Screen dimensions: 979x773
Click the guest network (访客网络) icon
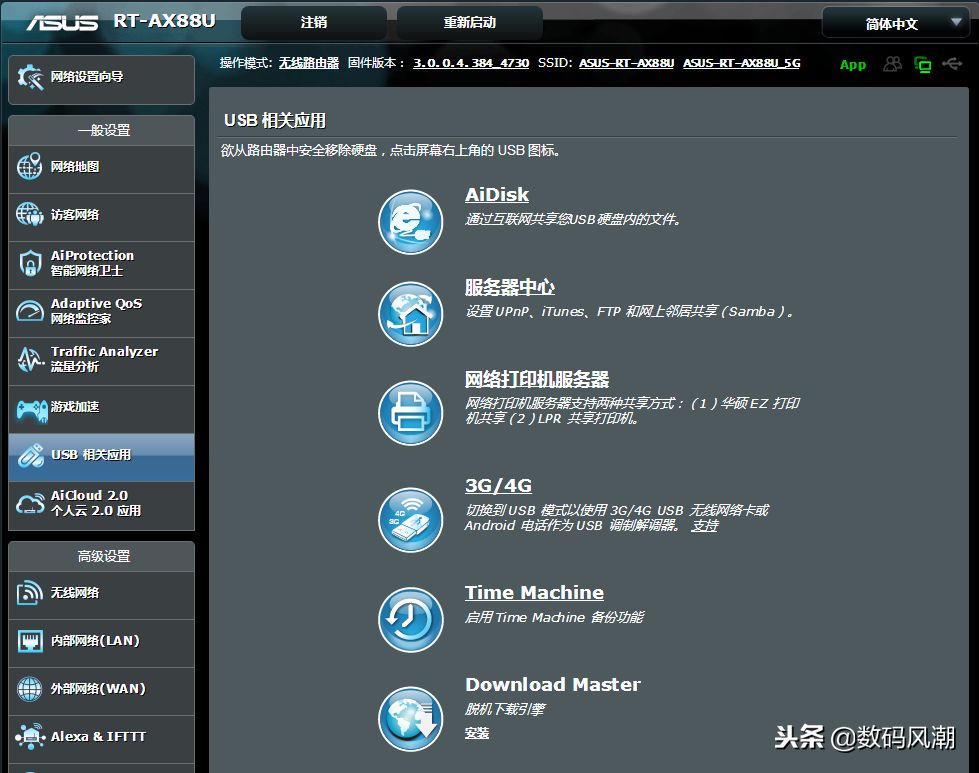[x=29, y=214]
